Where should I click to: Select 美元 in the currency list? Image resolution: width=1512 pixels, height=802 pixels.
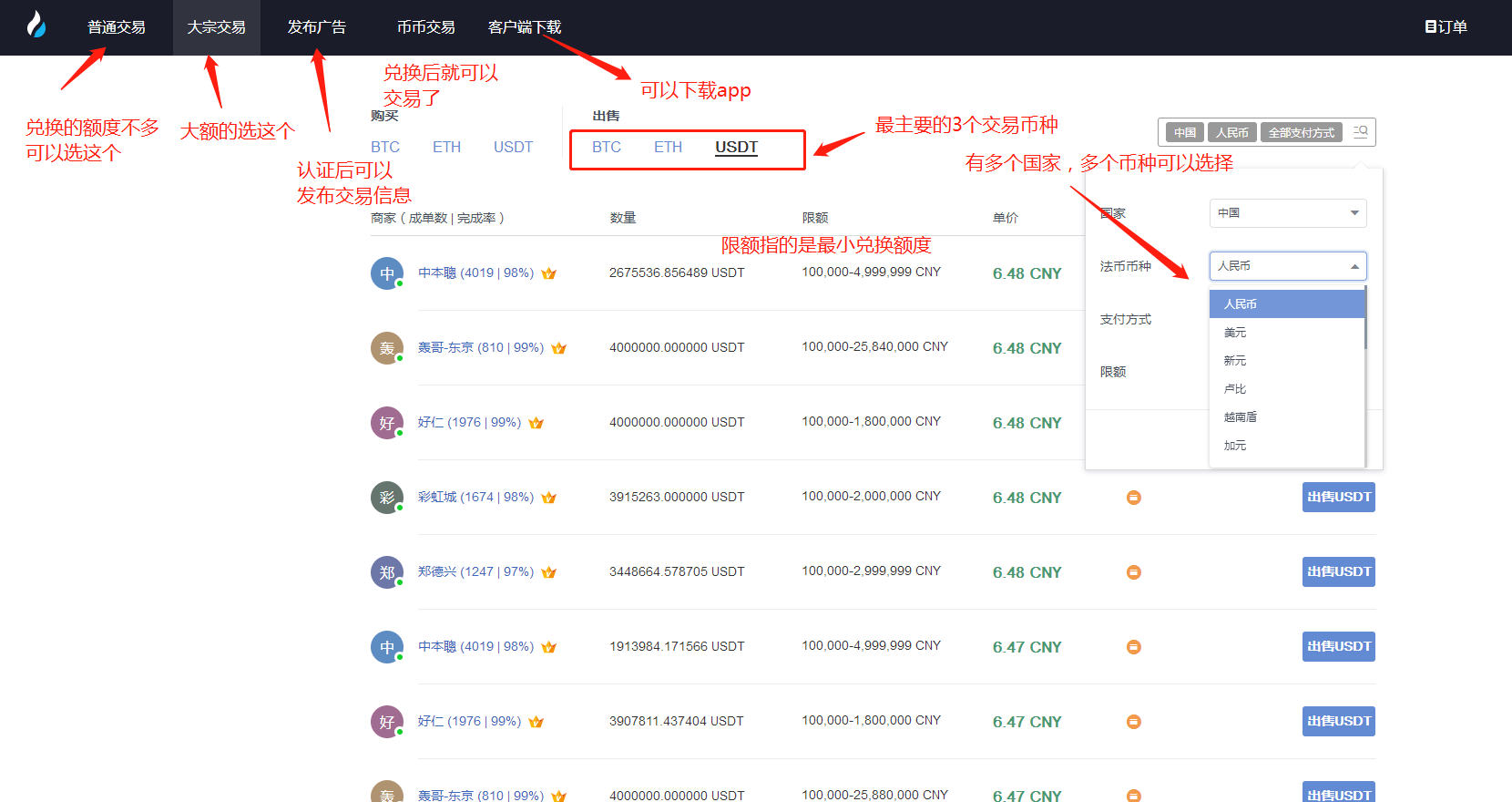pos(1286,333)
